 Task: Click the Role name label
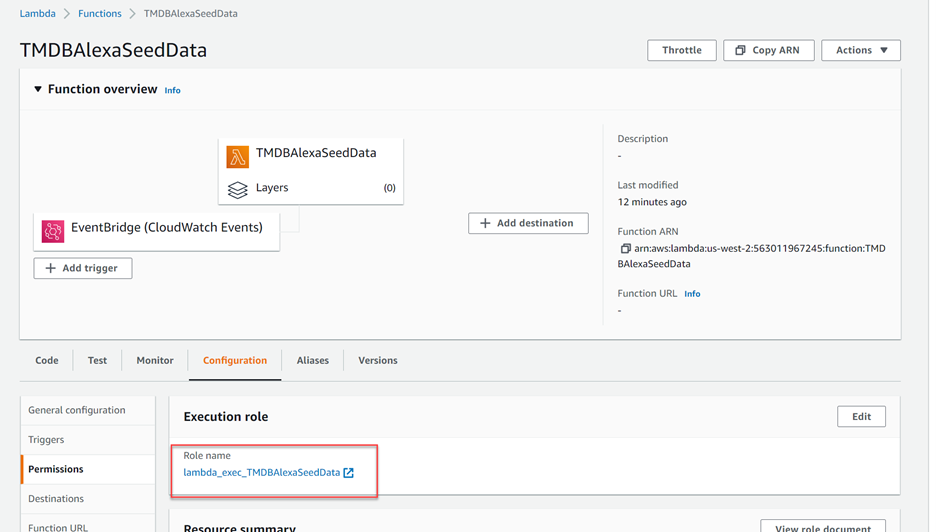point(207,456)
